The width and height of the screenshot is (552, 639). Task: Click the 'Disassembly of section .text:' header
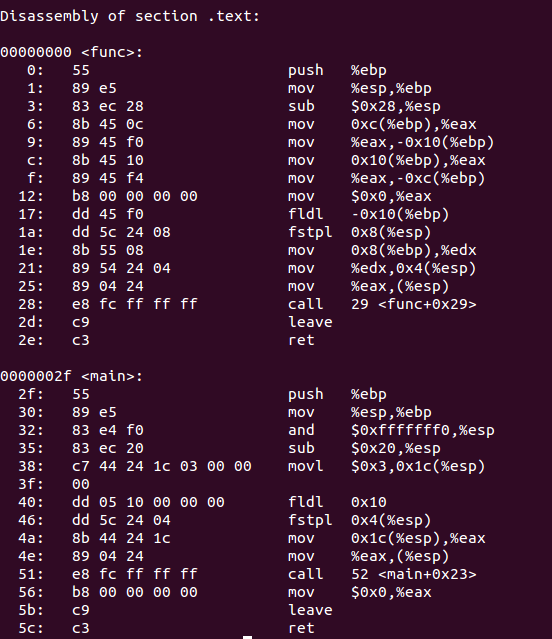(x=130, y=16)
